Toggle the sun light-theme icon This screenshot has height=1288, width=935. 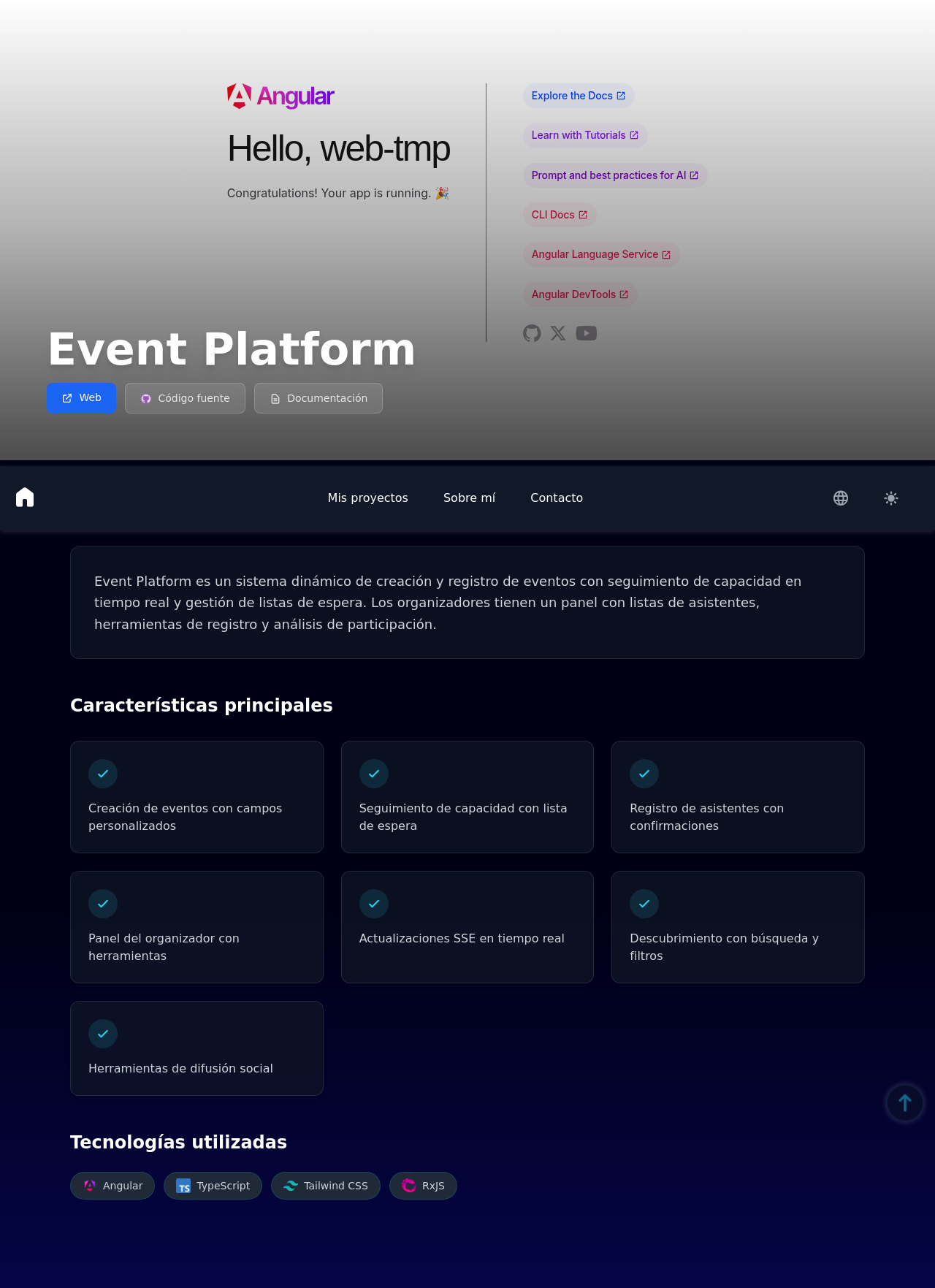tap(891, 498)
